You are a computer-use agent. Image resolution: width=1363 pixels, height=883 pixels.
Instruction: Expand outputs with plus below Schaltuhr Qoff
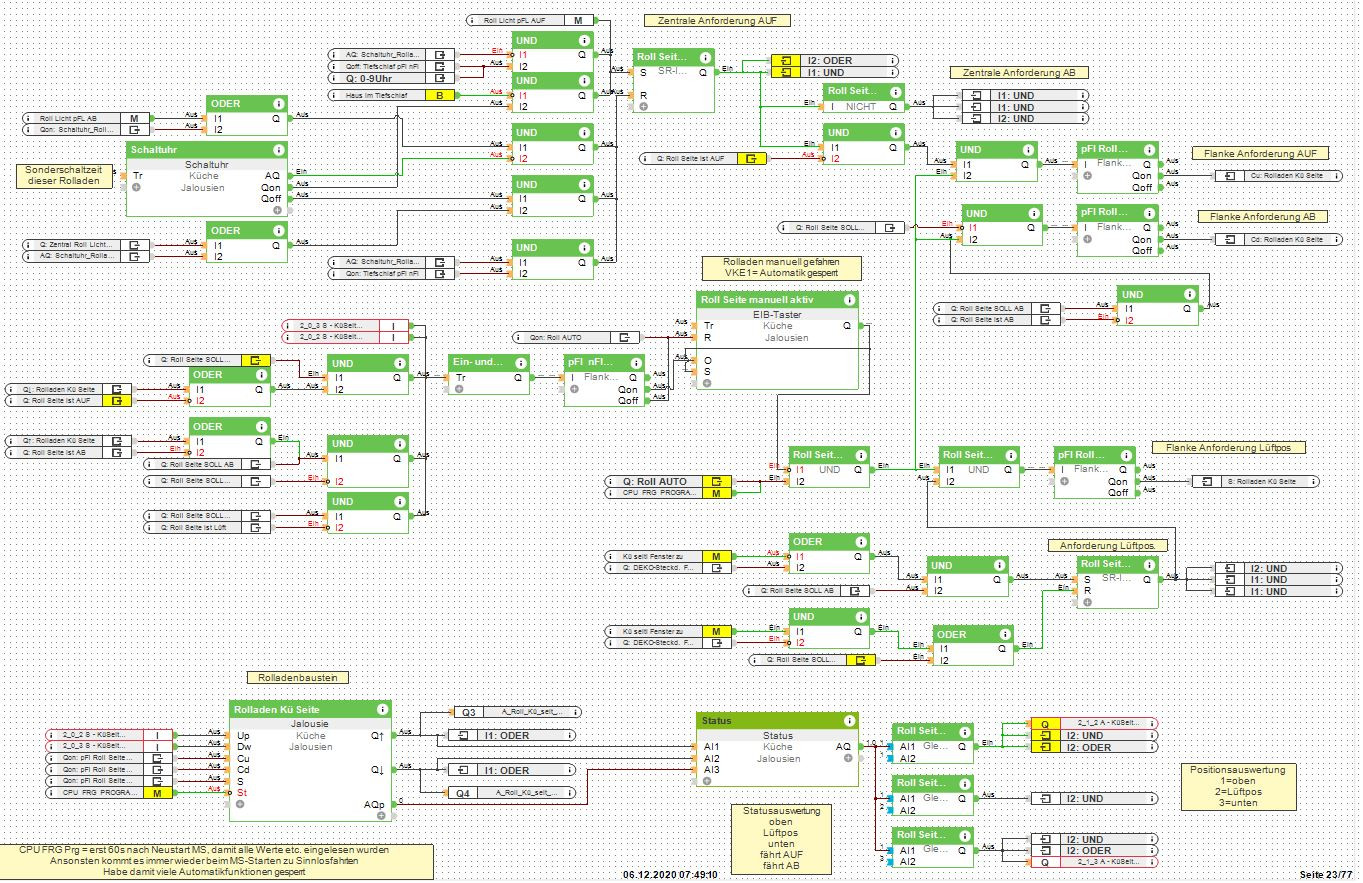[x=279, y=210]
